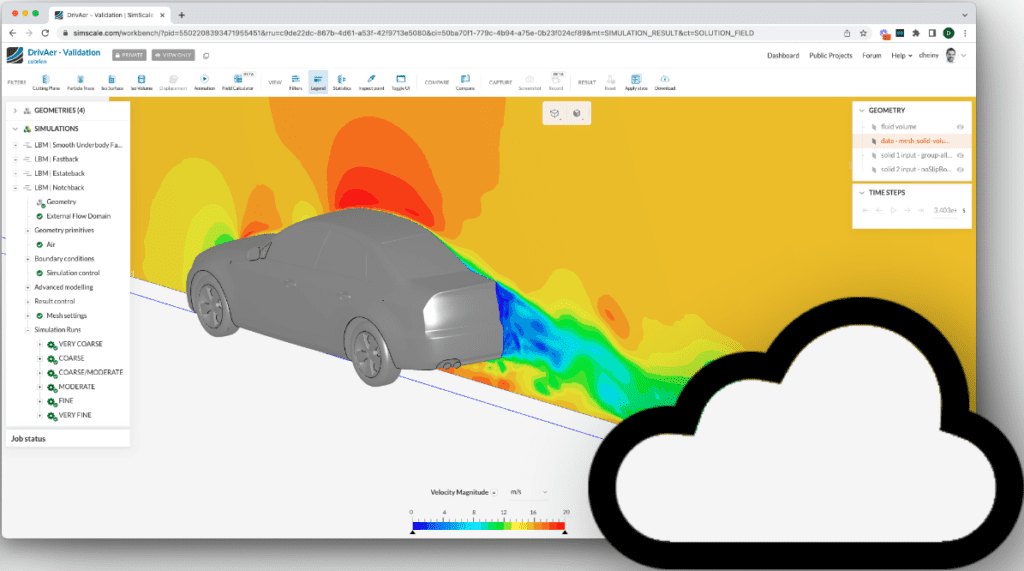Screen dimensions: 1024x571
Task: Reload the browser page
Action: (45, 33)
